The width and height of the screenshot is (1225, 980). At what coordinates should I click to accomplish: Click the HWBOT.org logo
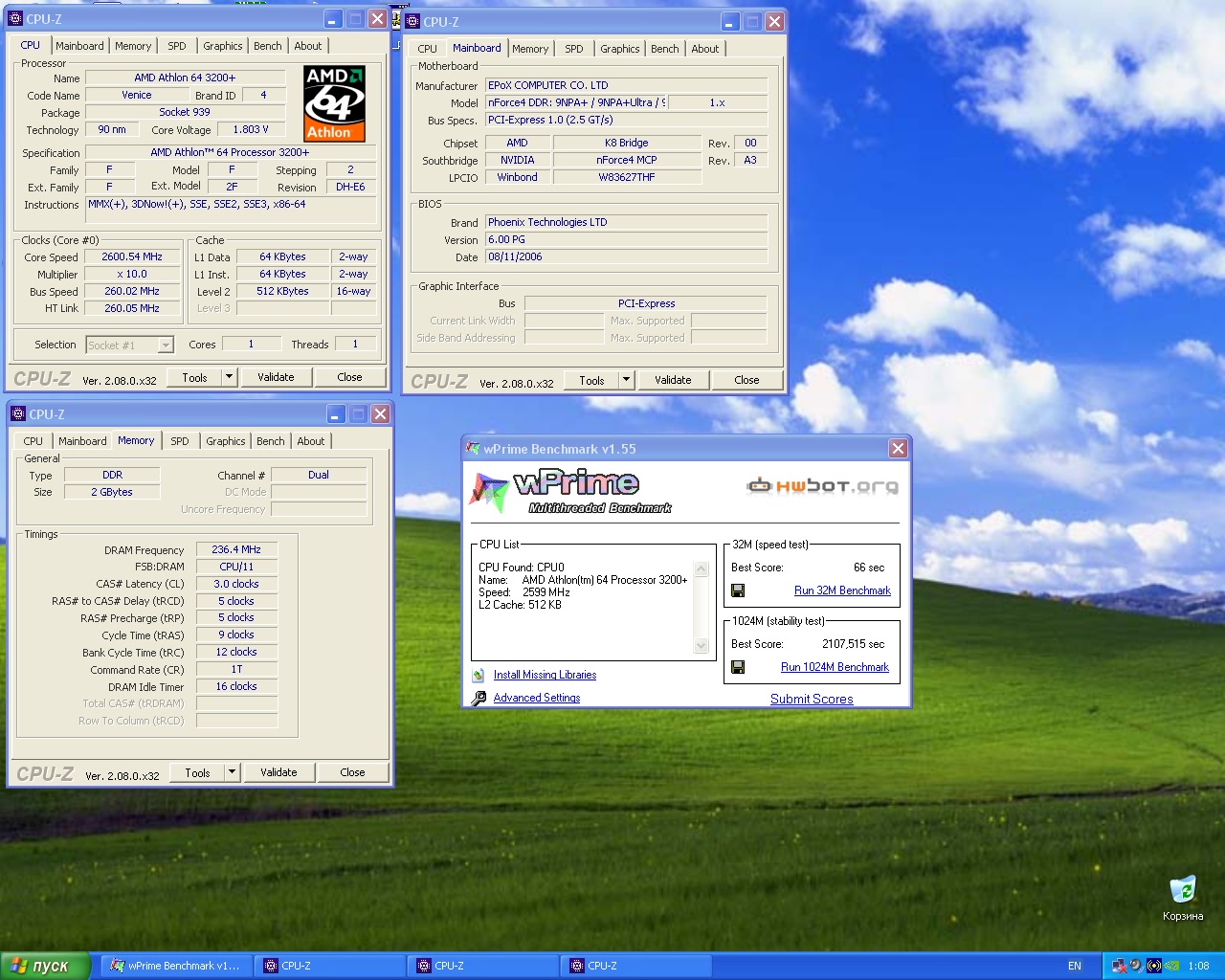coord(823,486)
